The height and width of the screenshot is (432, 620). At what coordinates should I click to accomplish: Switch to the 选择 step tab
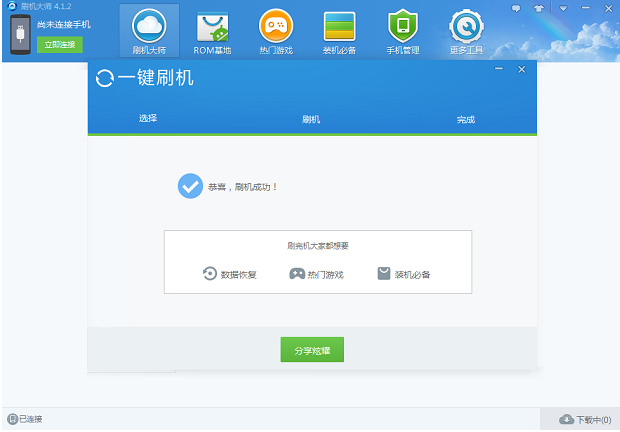click(148, 119)
